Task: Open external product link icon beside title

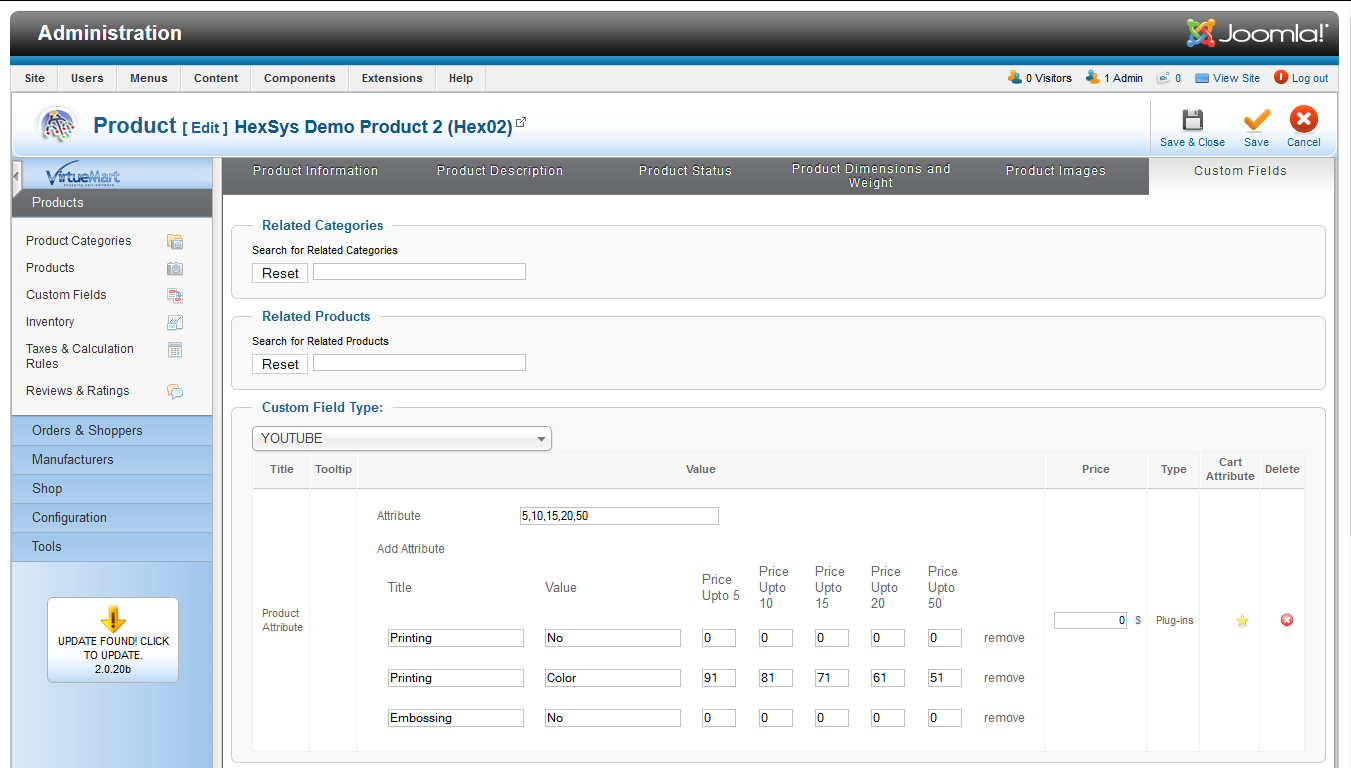Action: 521,123
